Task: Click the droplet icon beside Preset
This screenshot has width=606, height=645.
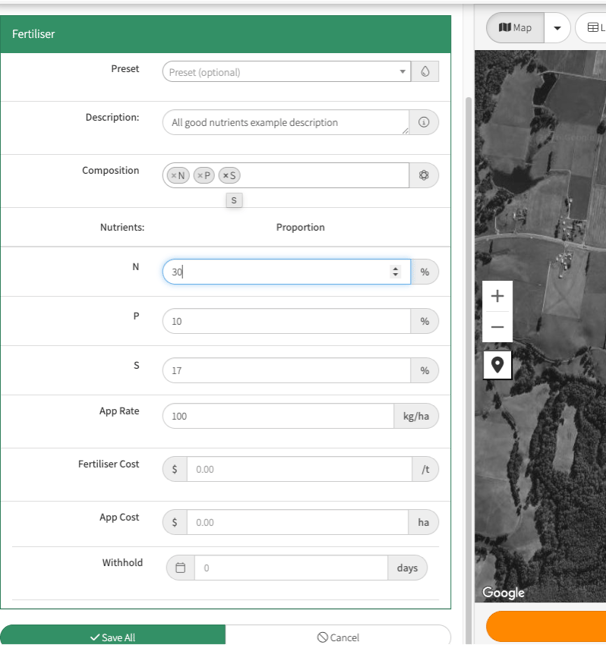Action: (x=425, y=72)
